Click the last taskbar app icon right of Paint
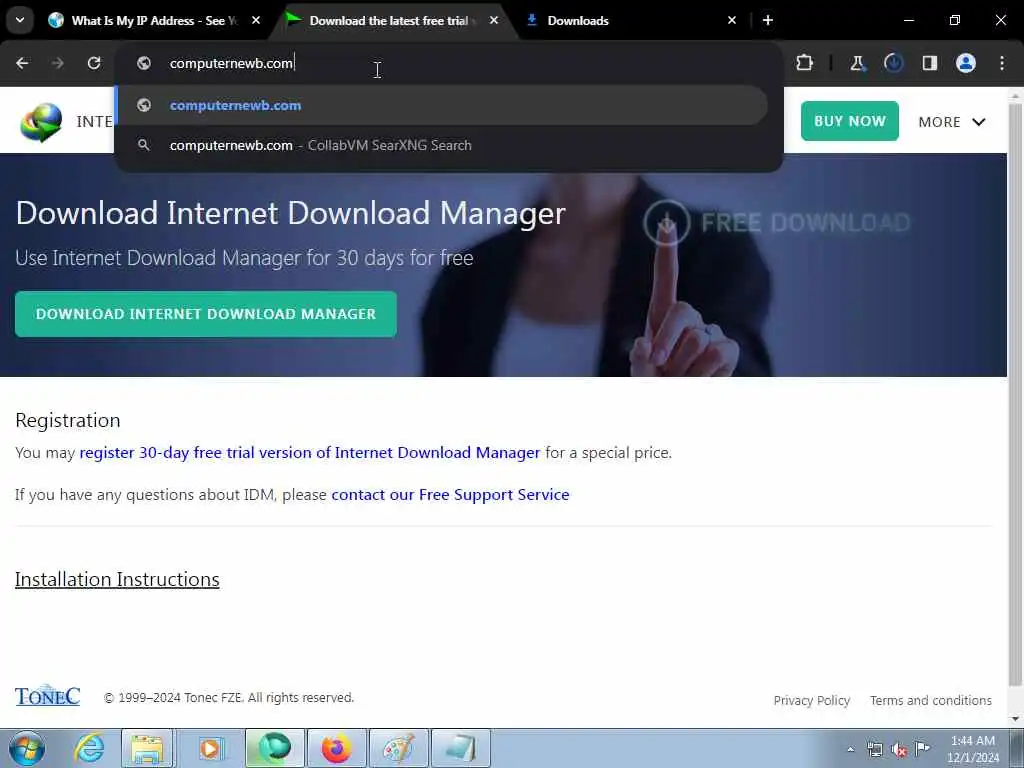 (460, 748)
